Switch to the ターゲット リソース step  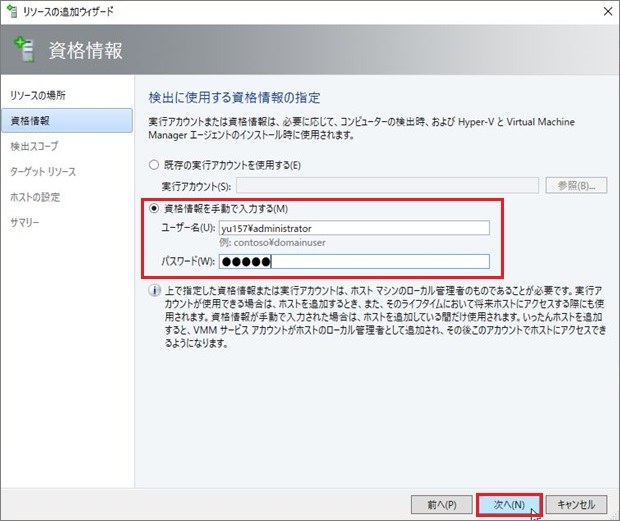pyautogui.click(x=43, y=171)
